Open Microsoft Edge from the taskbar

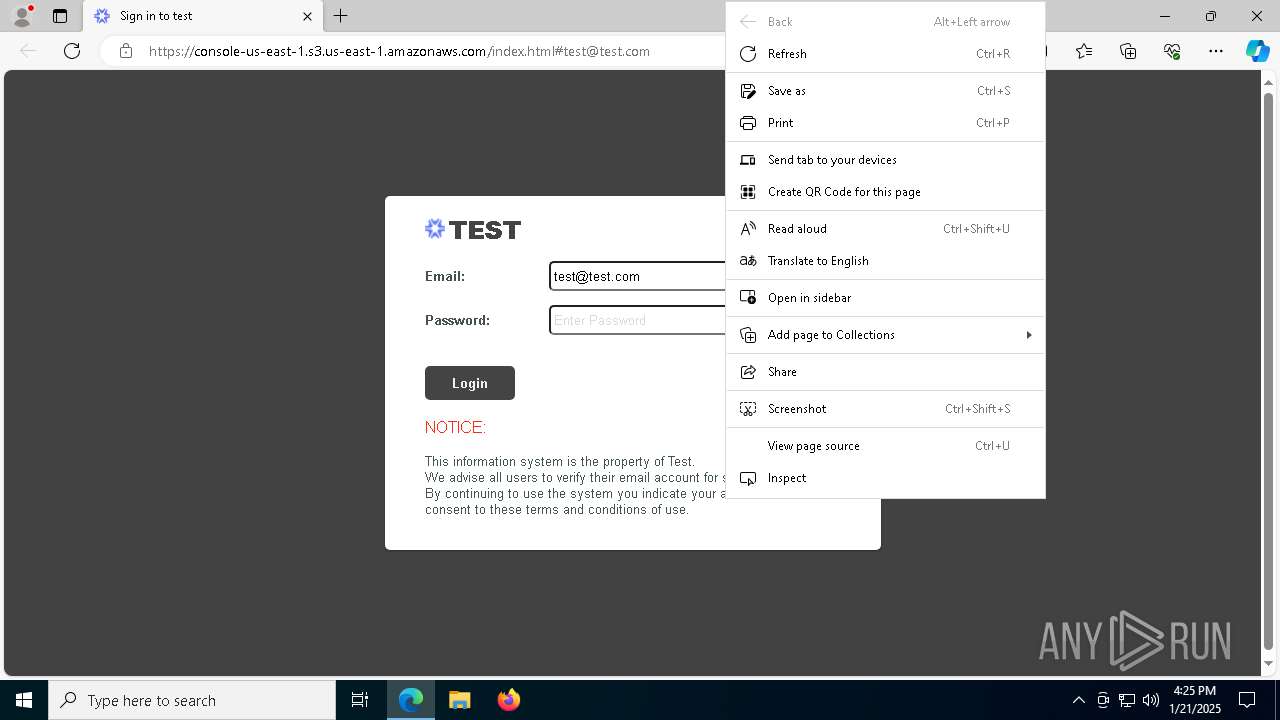(411, 700)
